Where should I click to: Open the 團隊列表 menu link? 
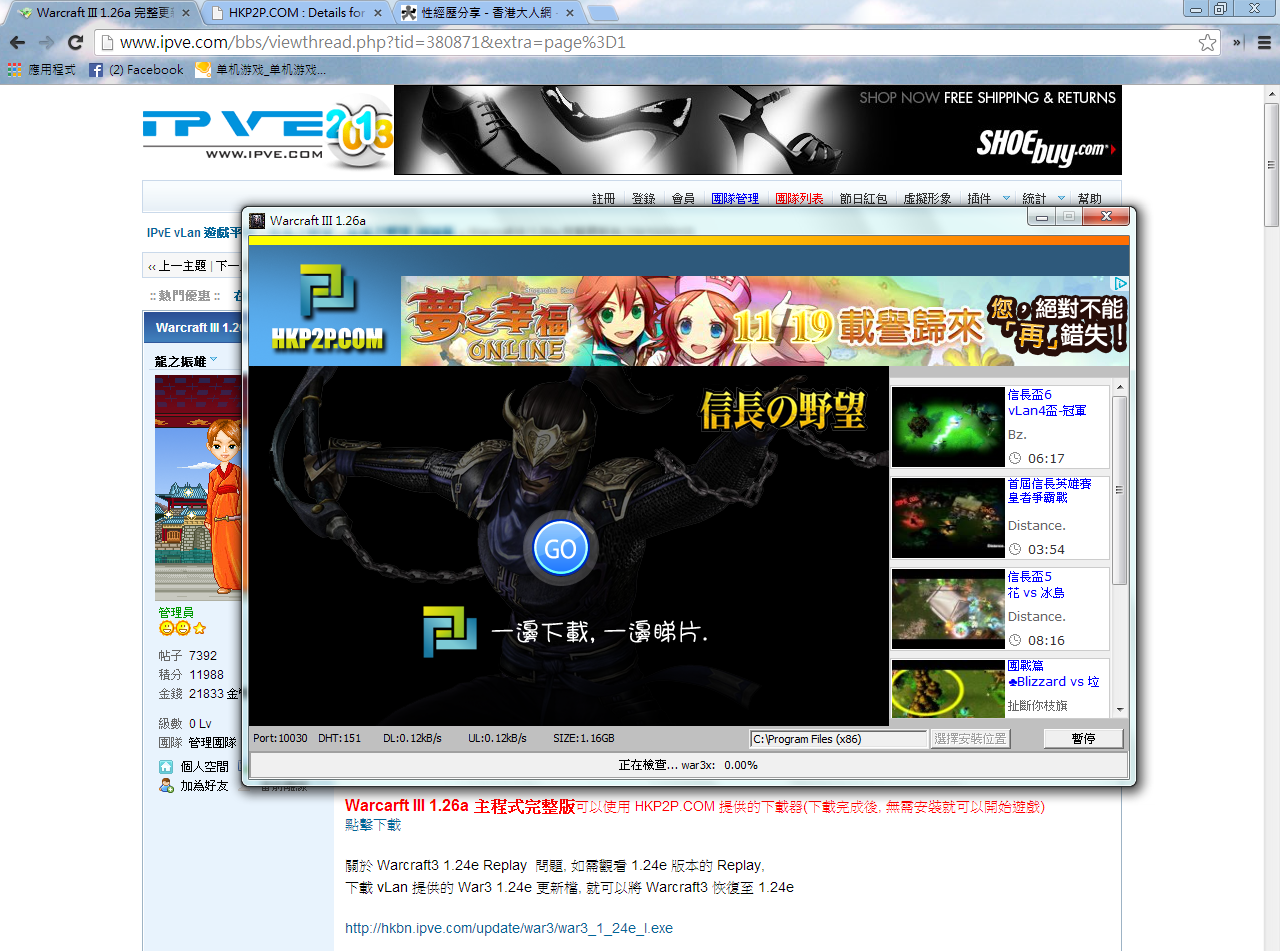tap(799, 199)
